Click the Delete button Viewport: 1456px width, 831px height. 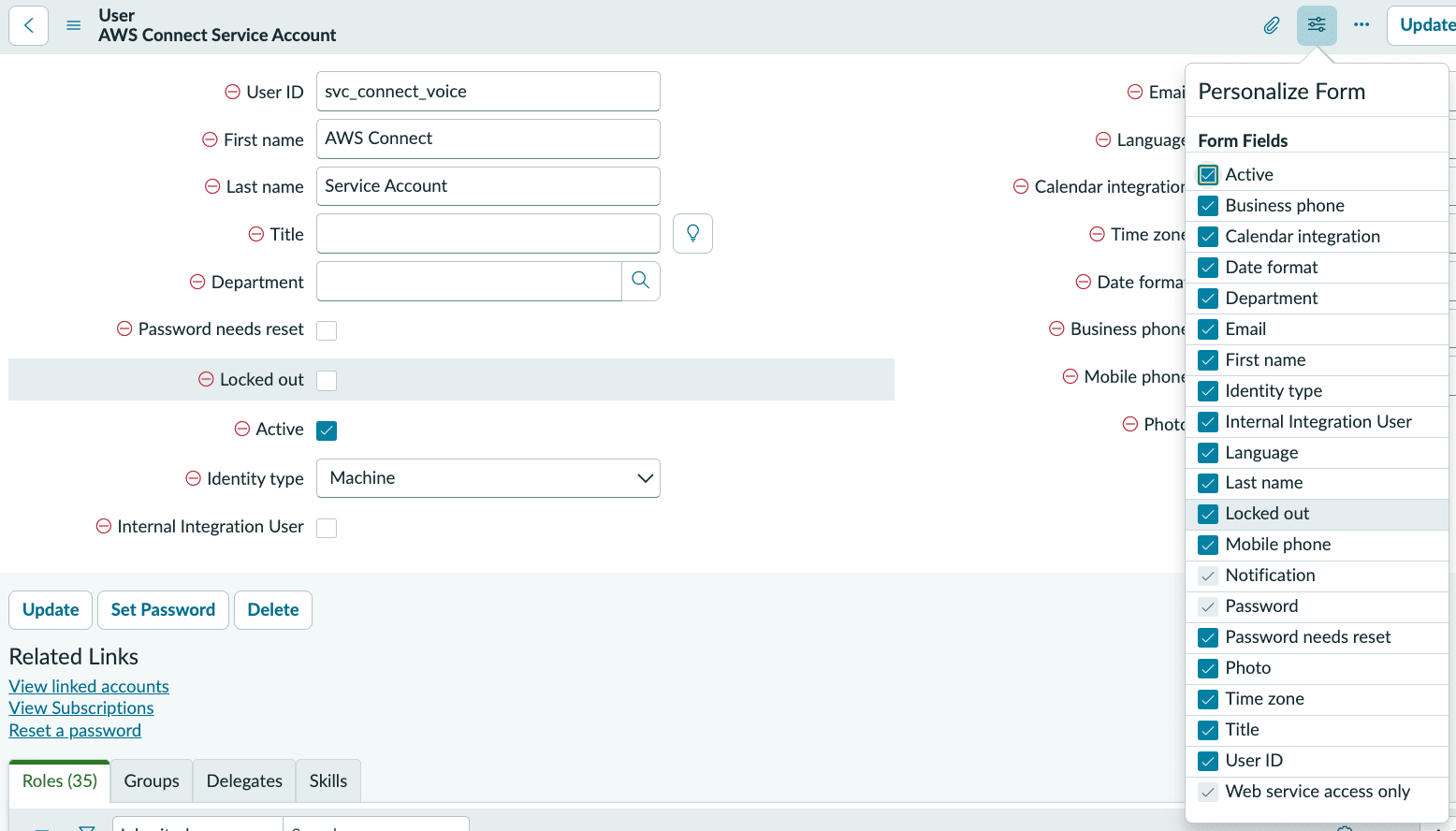tap(273, 610)
